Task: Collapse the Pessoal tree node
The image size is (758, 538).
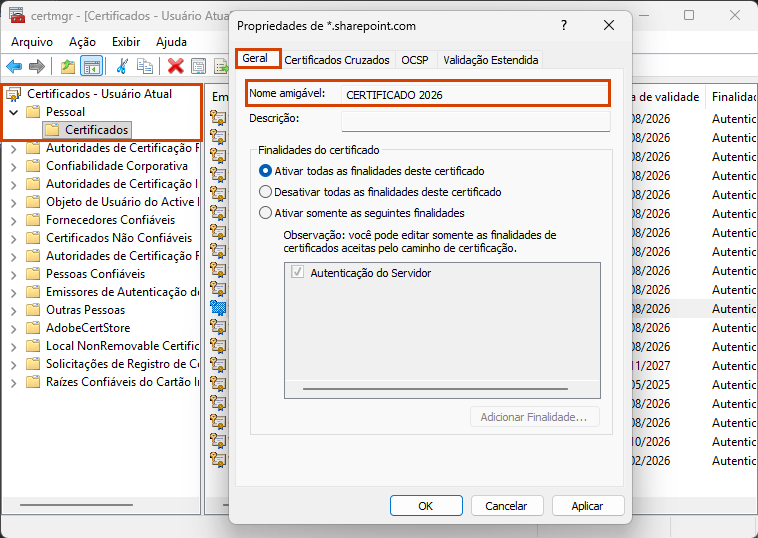Action: (x=13, y=112)
